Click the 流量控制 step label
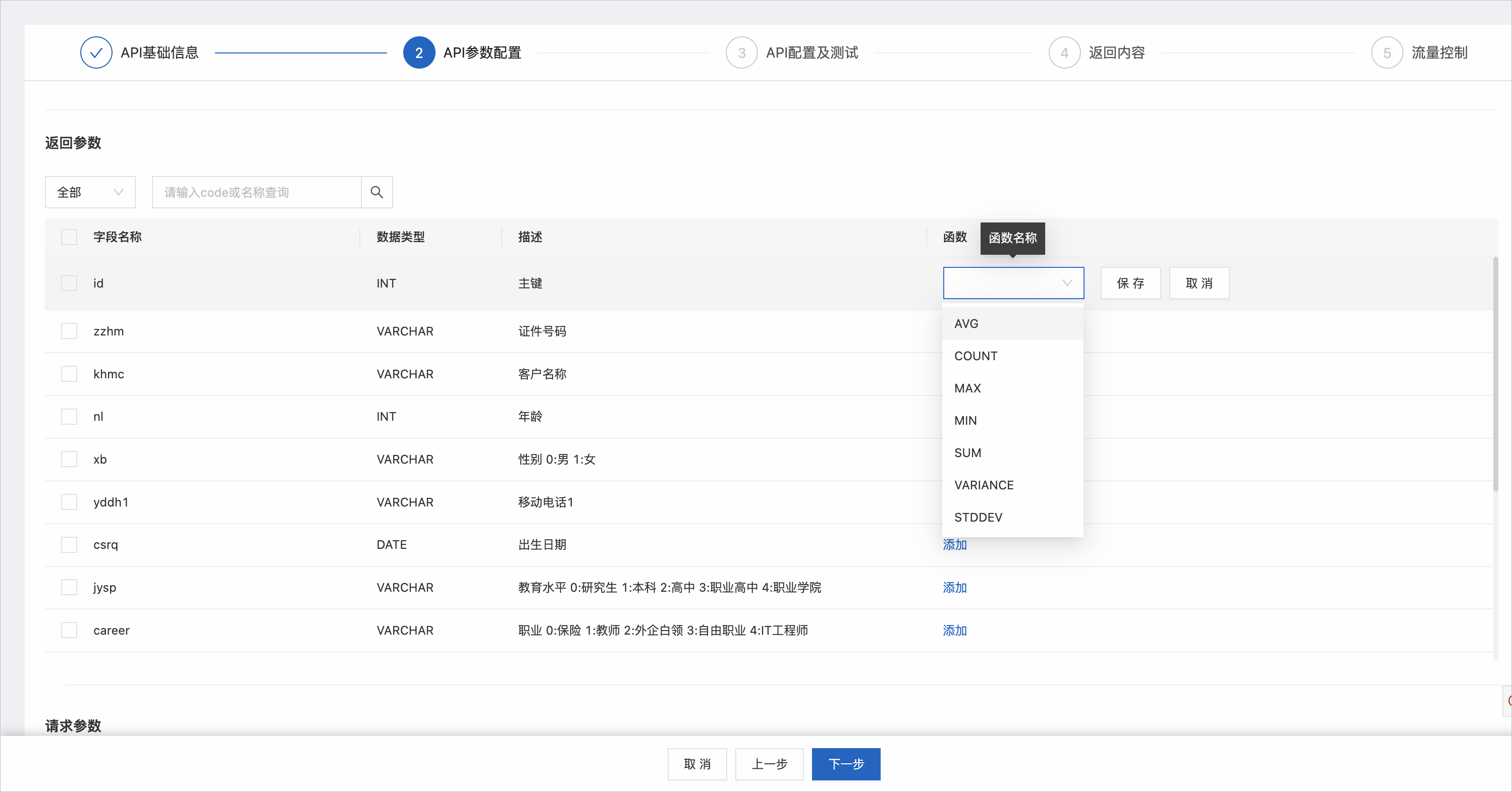 pos(1440,53)
